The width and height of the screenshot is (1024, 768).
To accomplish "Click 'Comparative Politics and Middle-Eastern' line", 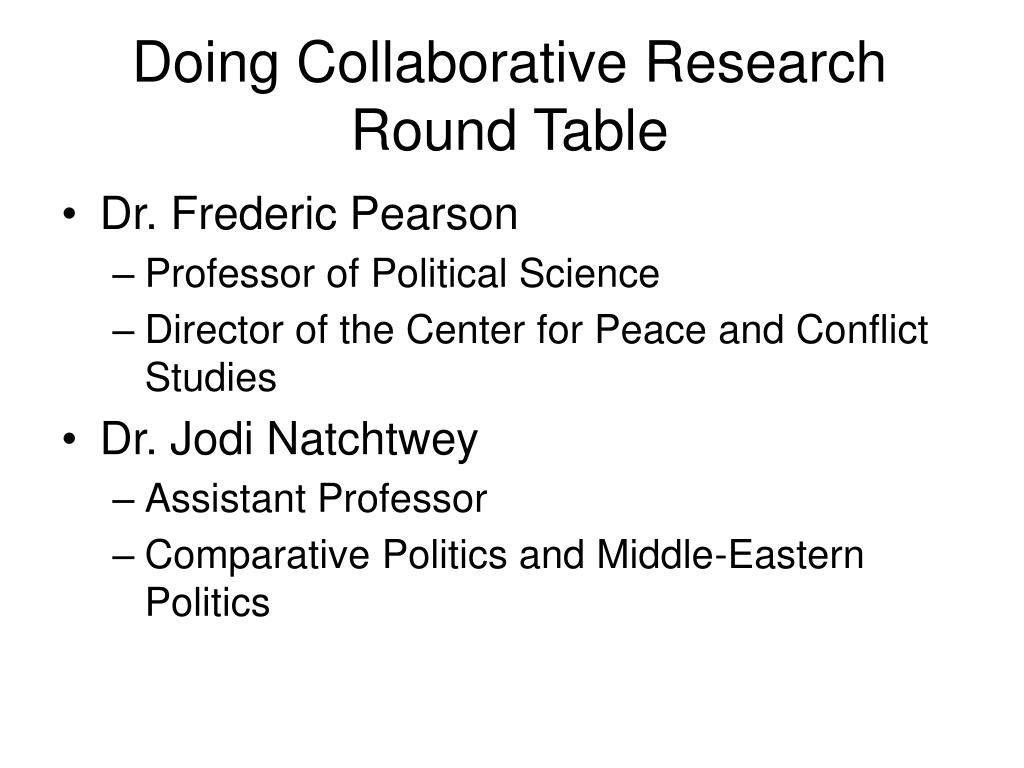I will coord(504,555).
